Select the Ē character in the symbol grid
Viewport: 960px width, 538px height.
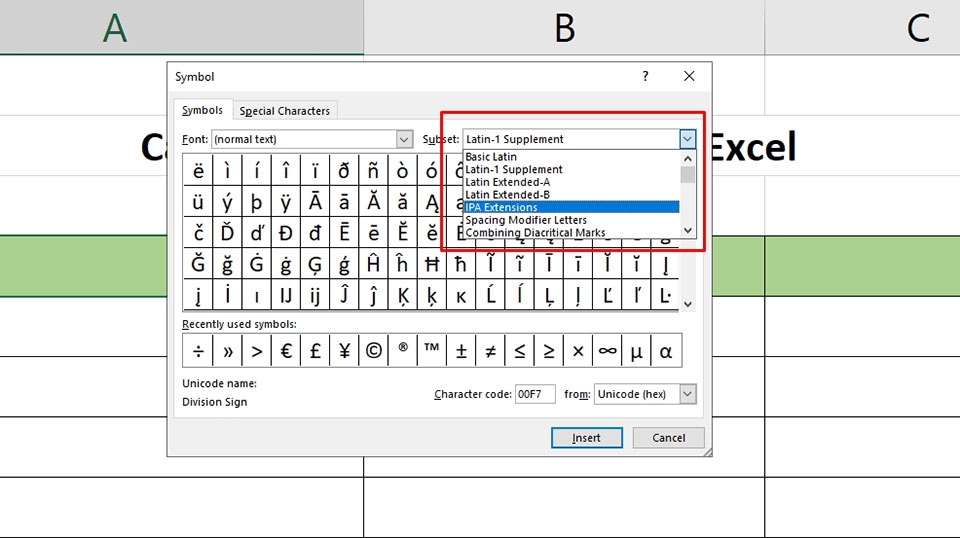(344, 232)
